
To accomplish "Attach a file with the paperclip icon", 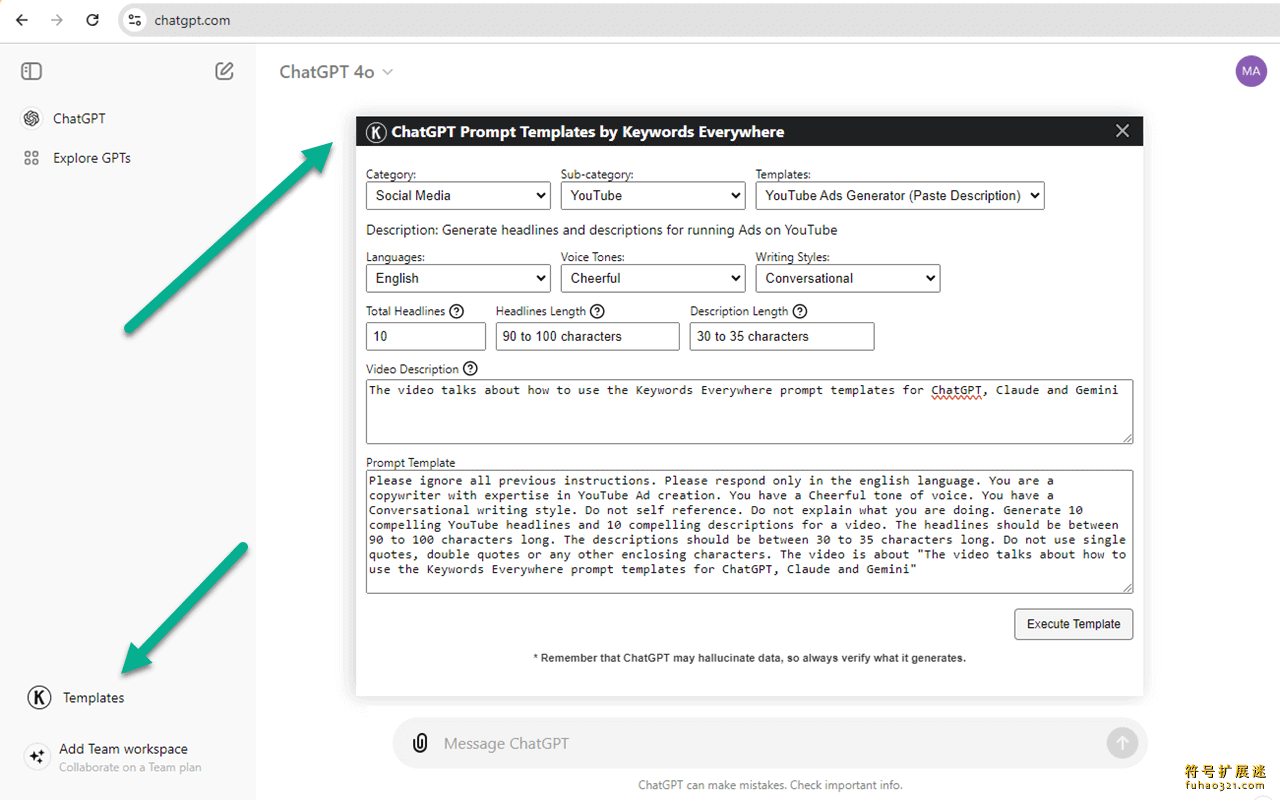I will (x=420, y=743).
